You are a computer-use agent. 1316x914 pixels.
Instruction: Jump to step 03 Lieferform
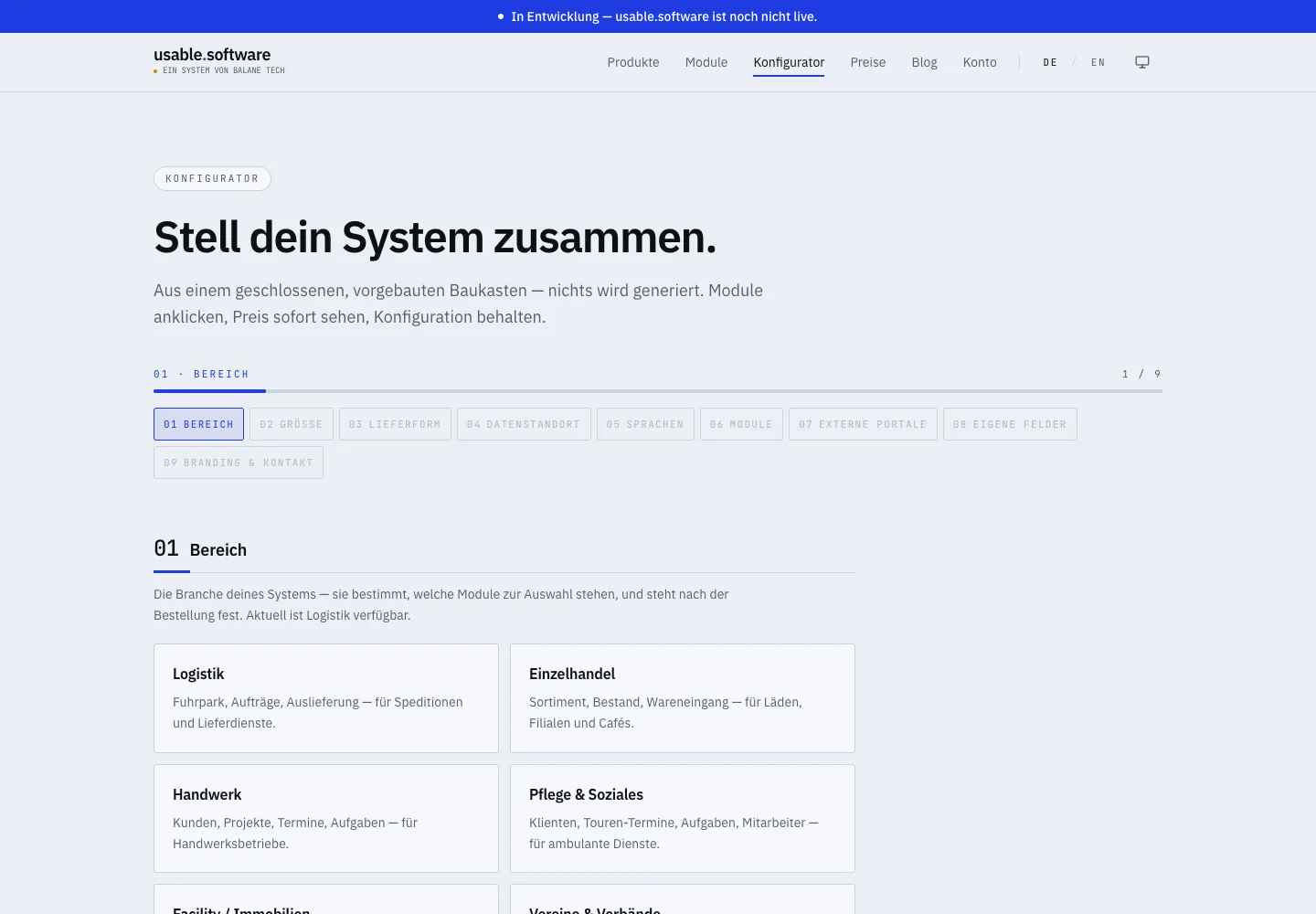pos(395,424)
